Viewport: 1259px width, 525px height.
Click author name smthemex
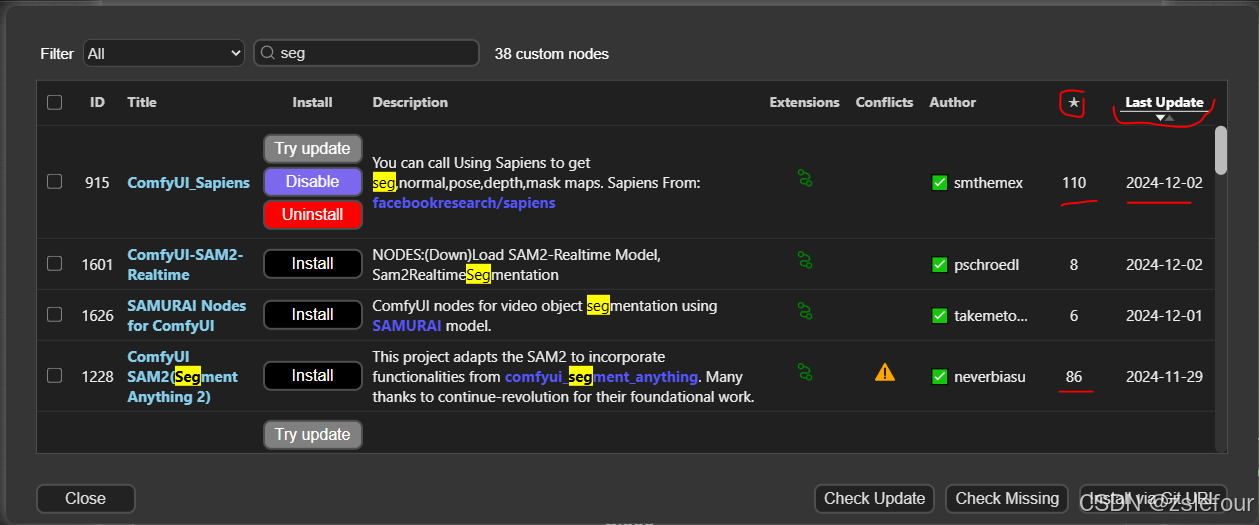point(988,183)
